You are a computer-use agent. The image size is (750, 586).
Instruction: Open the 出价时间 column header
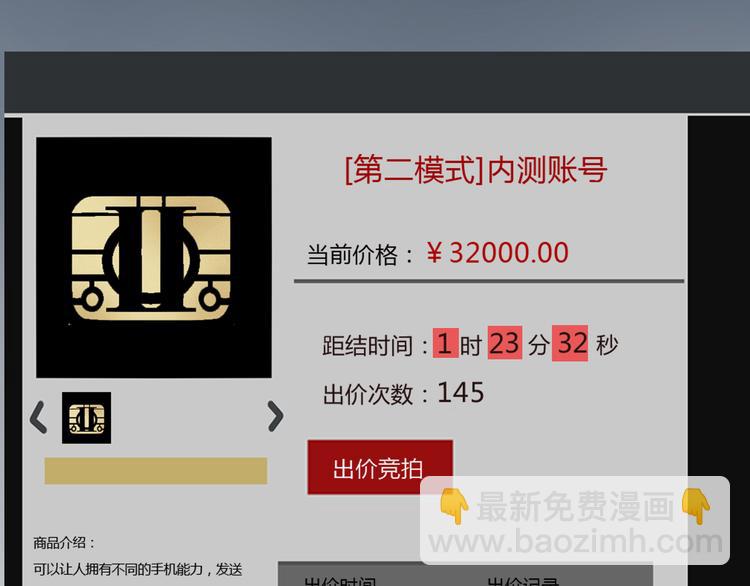340,581
